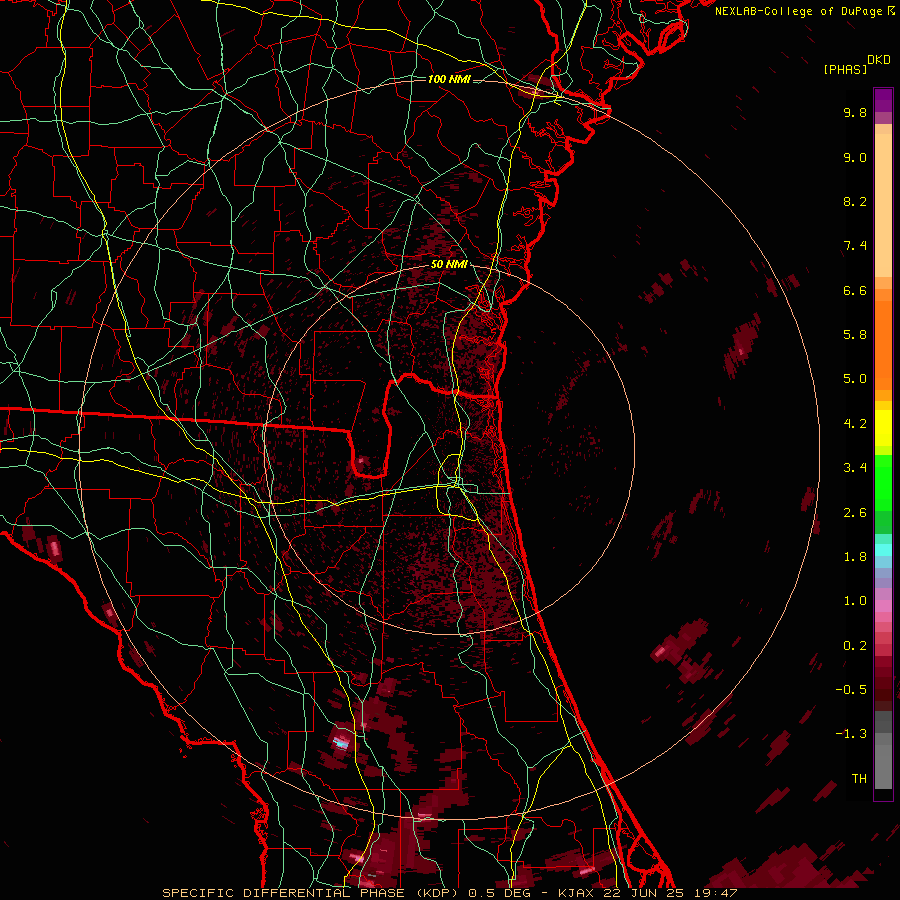
Task: Click the 0.2 scale value
Action: [855, 646]
